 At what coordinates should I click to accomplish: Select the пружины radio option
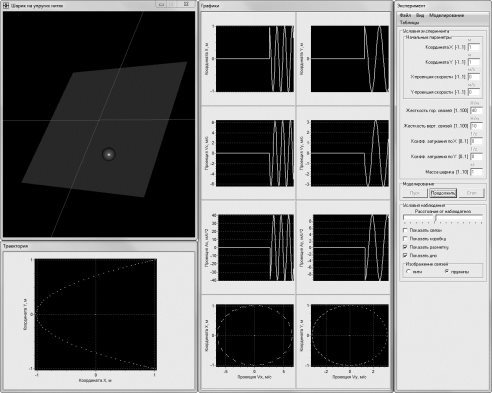tap(447, 272)
